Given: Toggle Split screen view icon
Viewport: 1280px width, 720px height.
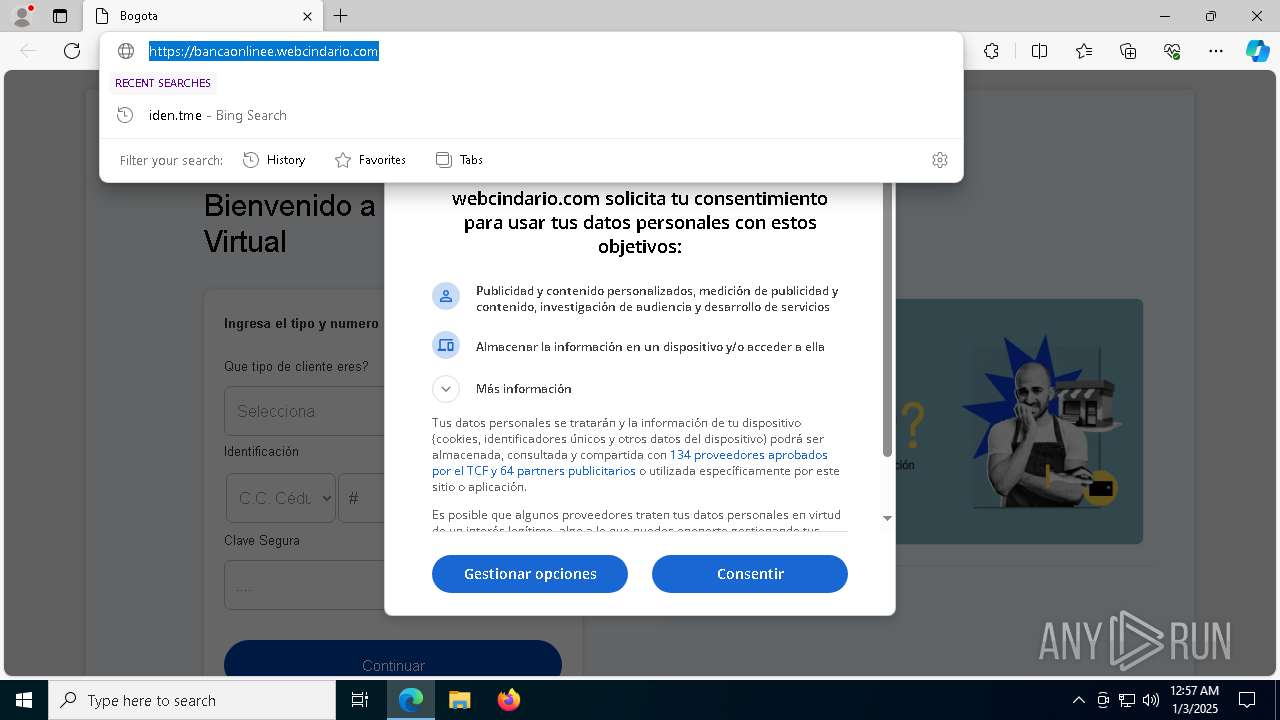Looking at the screenshot, I should pyautogui.click(x=1039, y=51).
